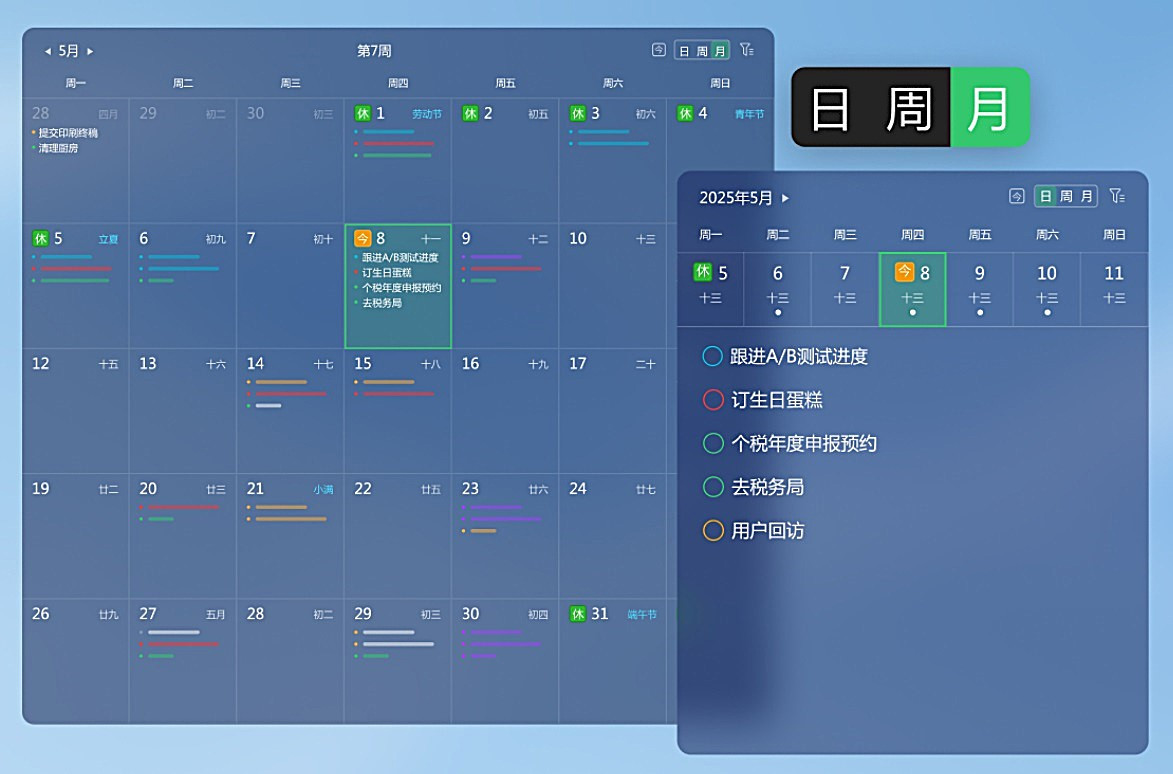Viewport: 1173px width, 774px height.
Task: Mark 订生日蛋糕 complete via its red circle
Action: [x=713, y=400]
